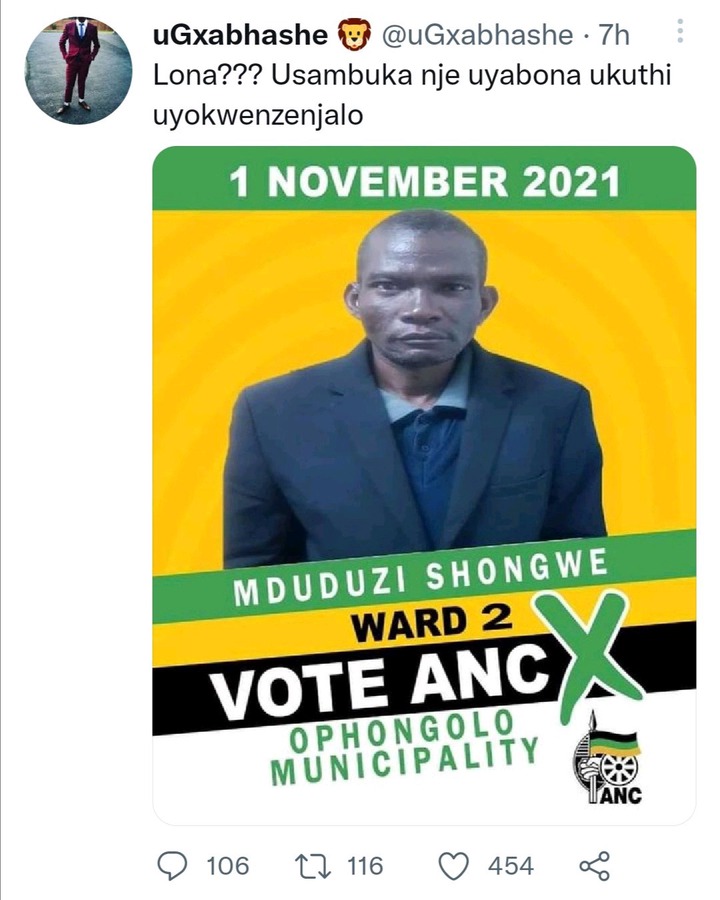Click the 1 NOVEMBER 2021 poster header

(424, 180)
